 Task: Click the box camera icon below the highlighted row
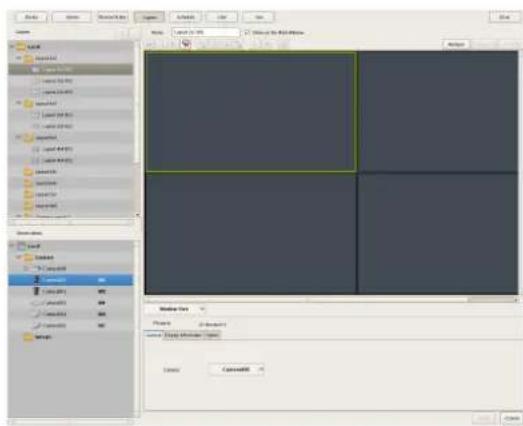(x=37, y=291)
